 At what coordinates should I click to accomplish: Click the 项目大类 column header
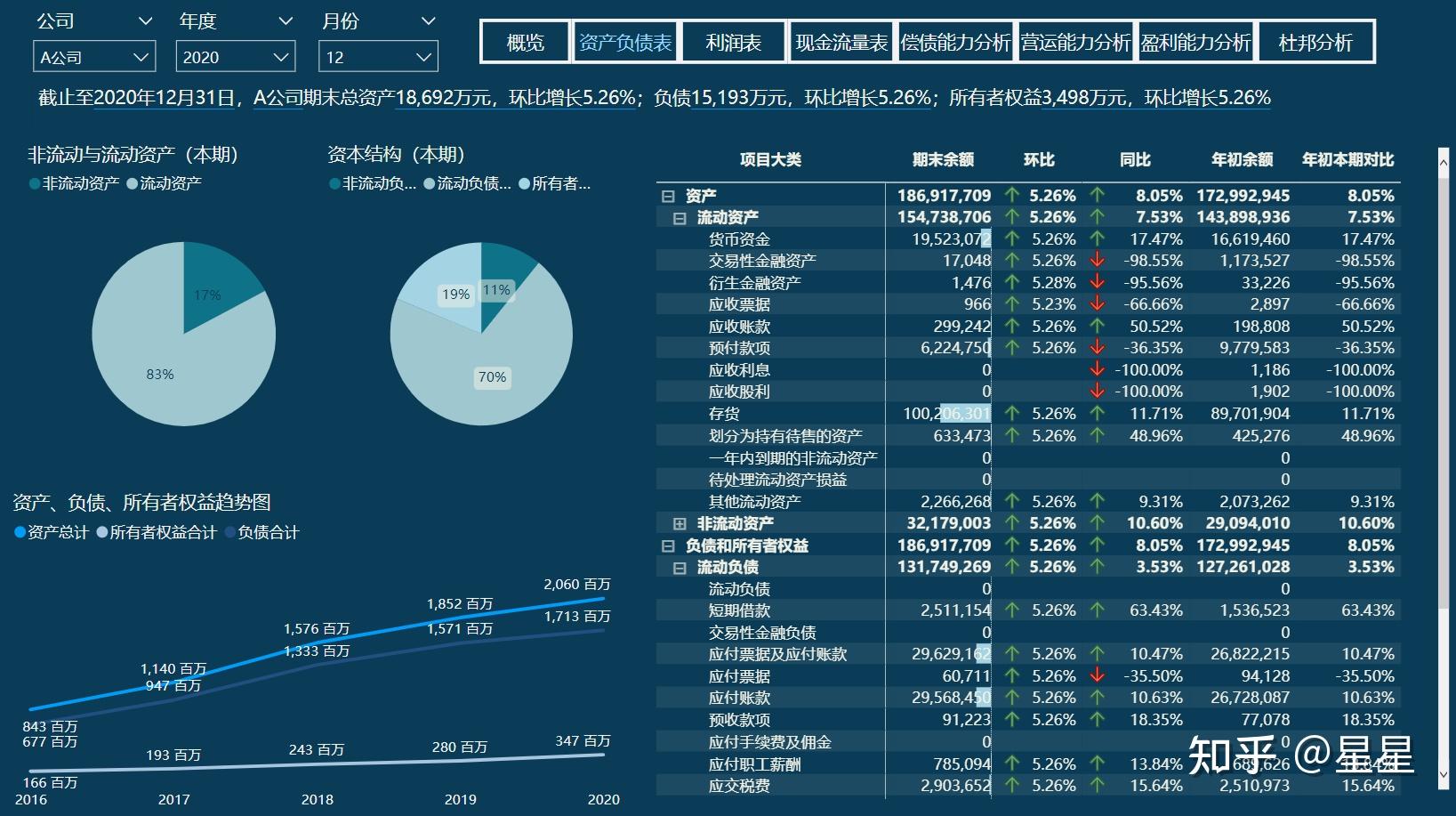770,160
